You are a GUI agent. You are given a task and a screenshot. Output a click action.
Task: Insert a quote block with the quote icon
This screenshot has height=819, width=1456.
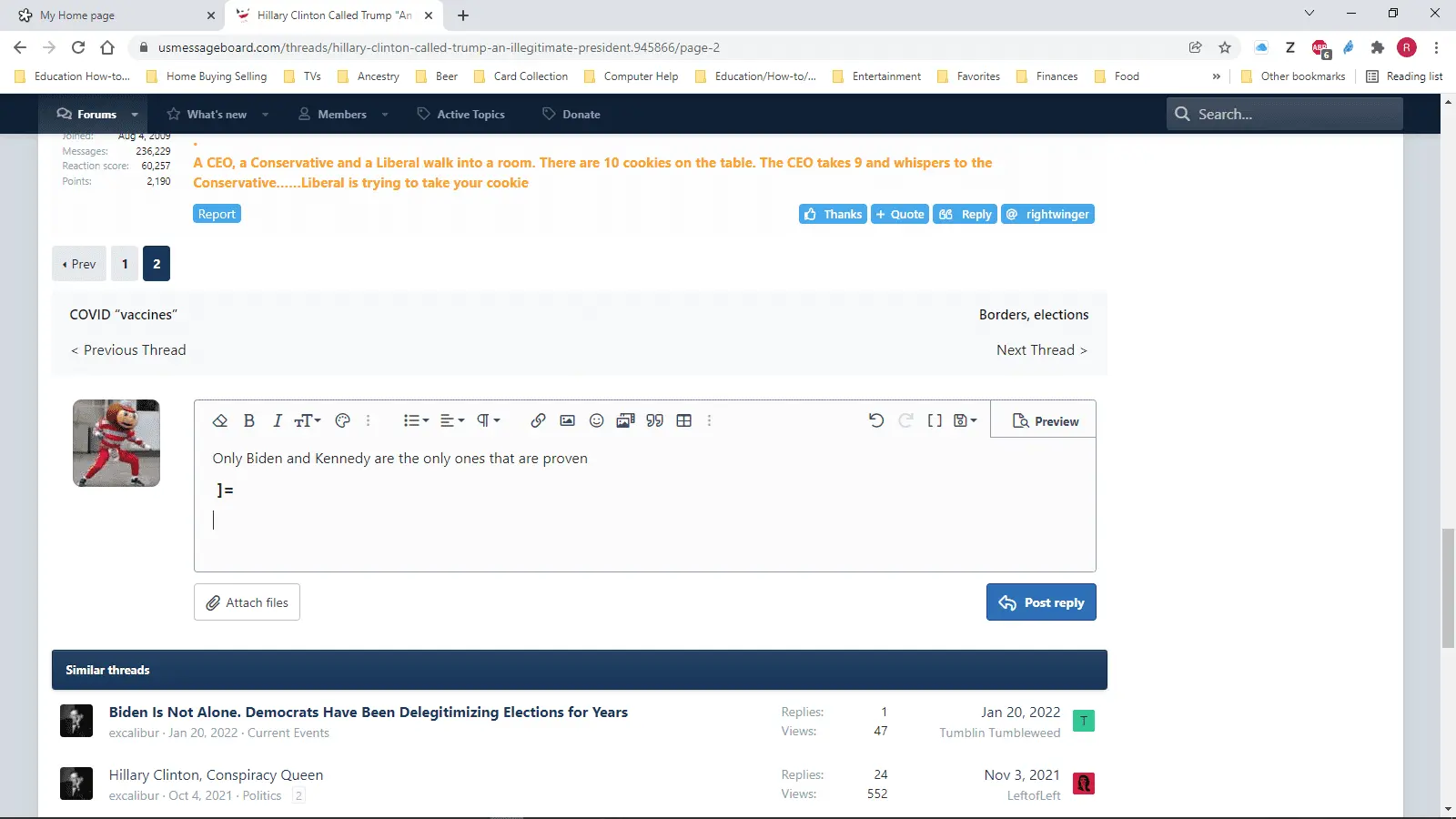(x=654, y=420)
